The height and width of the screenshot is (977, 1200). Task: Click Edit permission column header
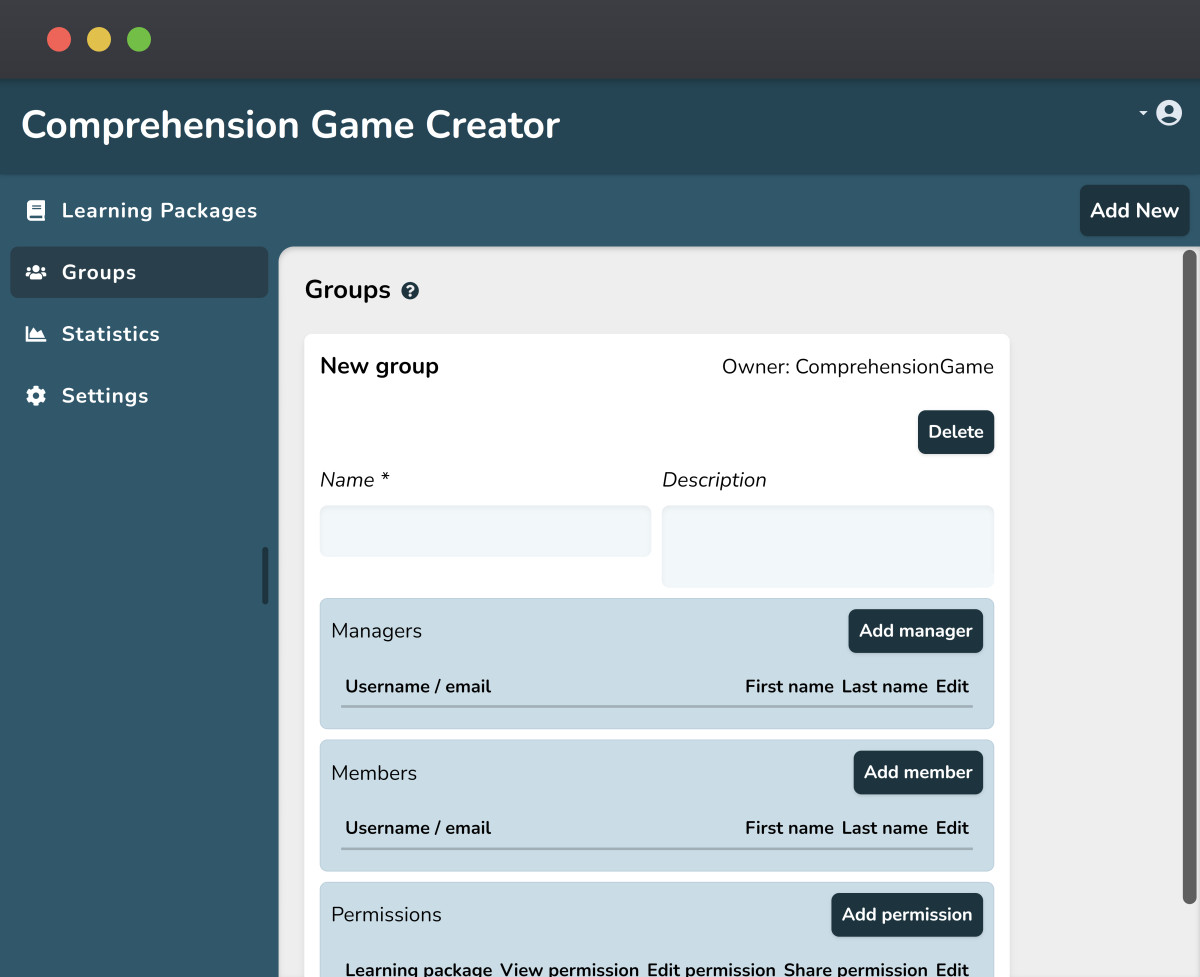(711, 969)
